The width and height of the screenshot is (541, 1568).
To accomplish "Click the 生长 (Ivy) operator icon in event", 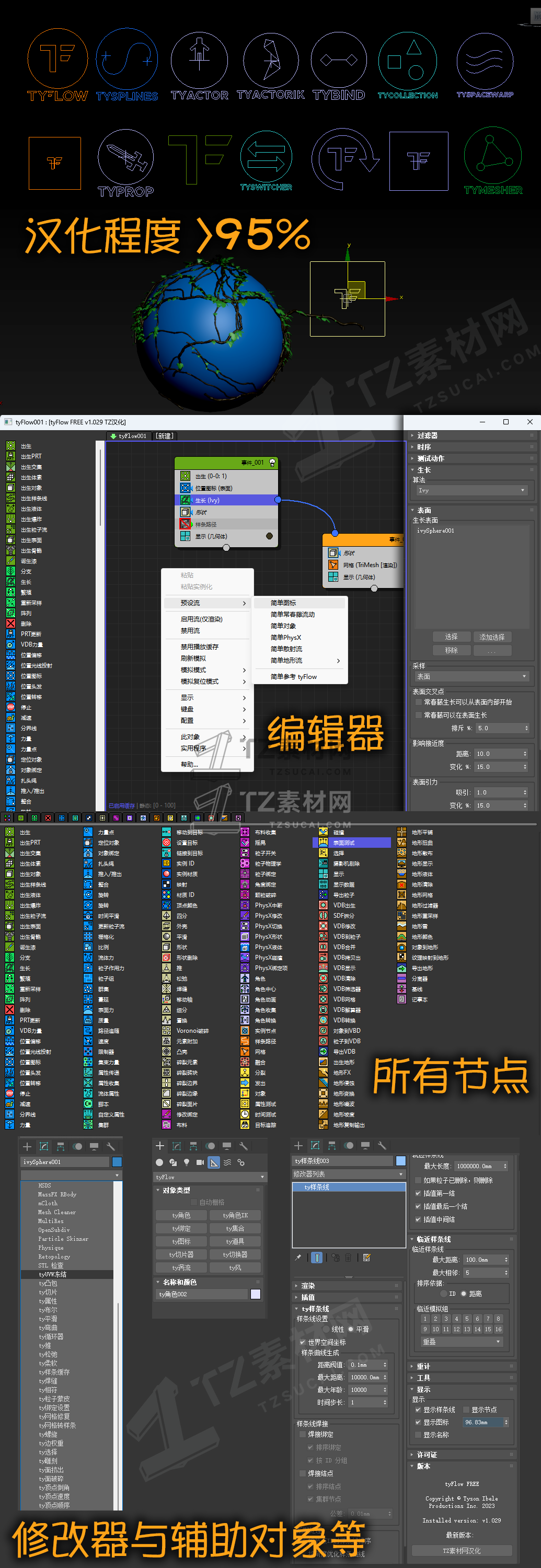I will [x=186, y=500].
